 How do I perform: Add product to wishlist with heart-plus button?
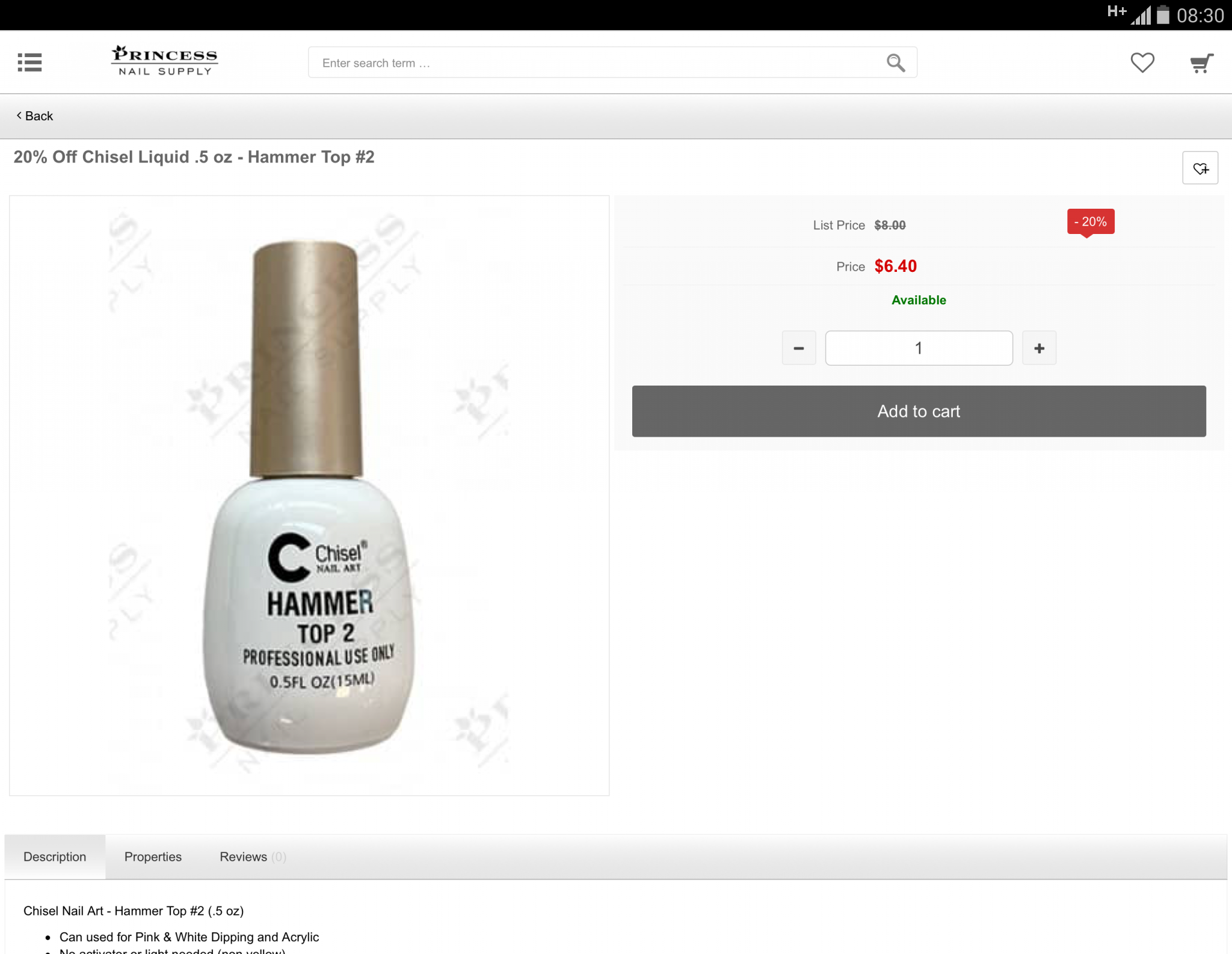(x=1200, y=168)
